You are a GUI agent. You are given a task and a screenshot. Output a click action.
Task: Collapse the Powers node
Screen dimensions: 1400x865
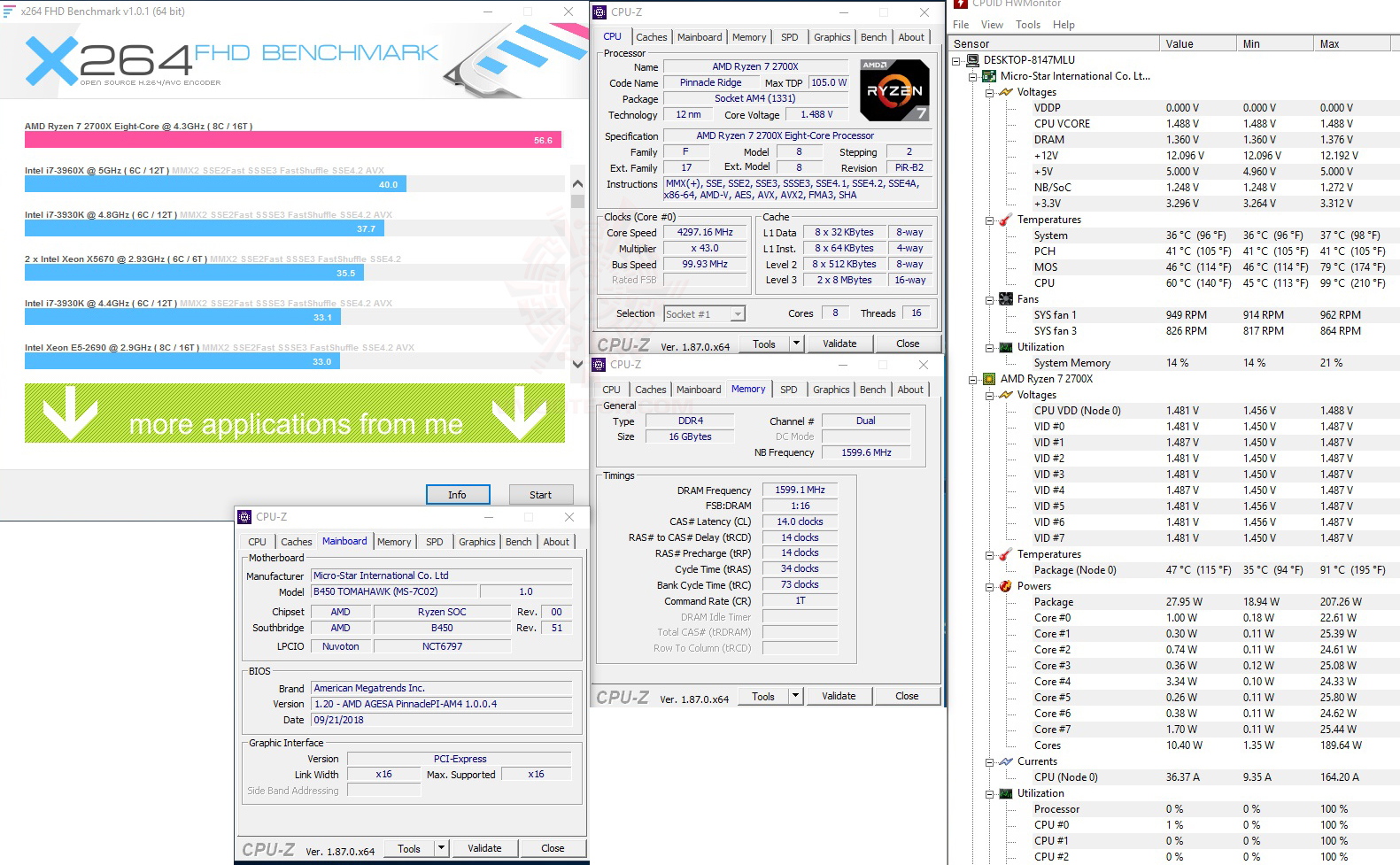(x=990, y=587)
